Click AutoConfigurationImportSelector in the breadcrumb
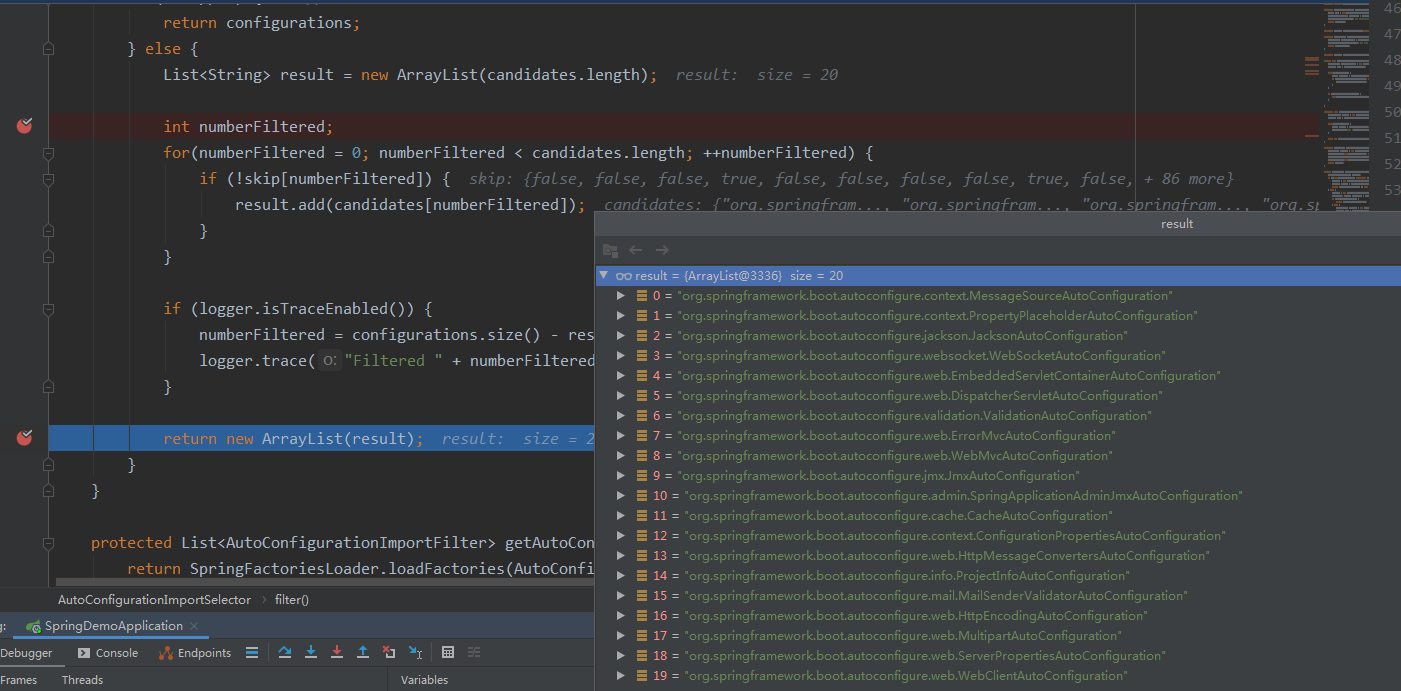The width and height of the screenshot is (1401, 691). (x=154, y=600)
